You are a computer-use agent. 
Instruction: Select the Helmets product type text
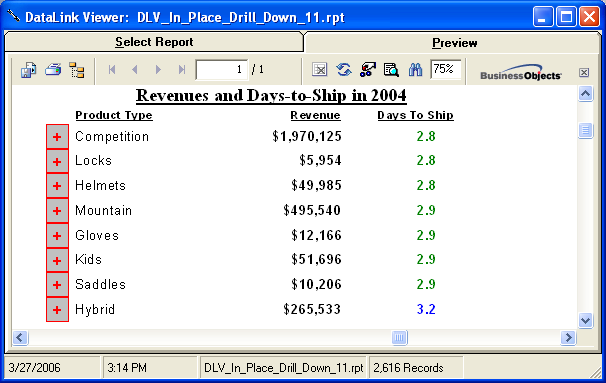100,185
